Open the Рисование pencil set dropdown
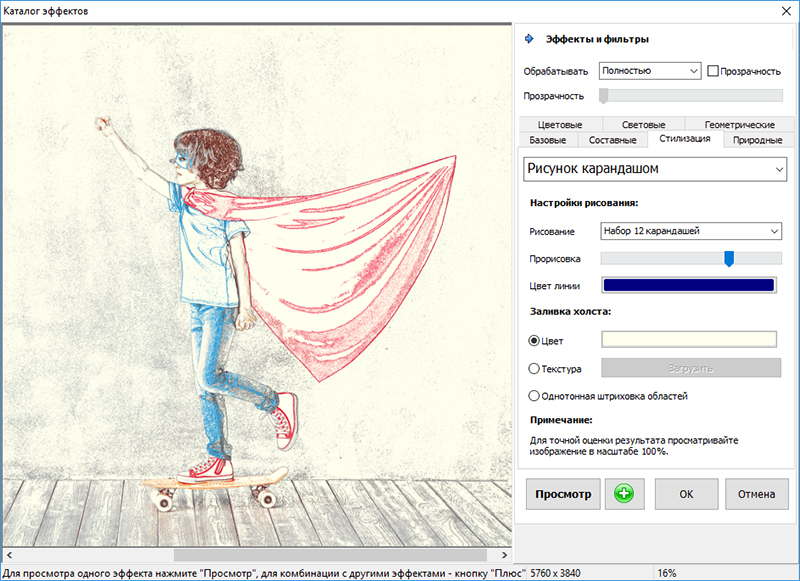Viewport: 800px width, 581px height. click(690, 231)
